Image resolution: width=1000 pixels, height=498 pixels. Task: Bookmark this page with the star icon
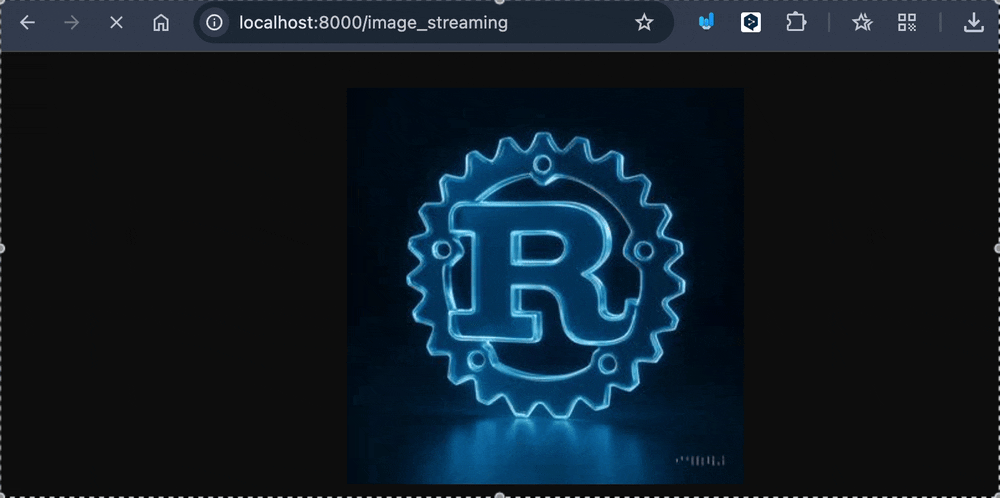644,23
